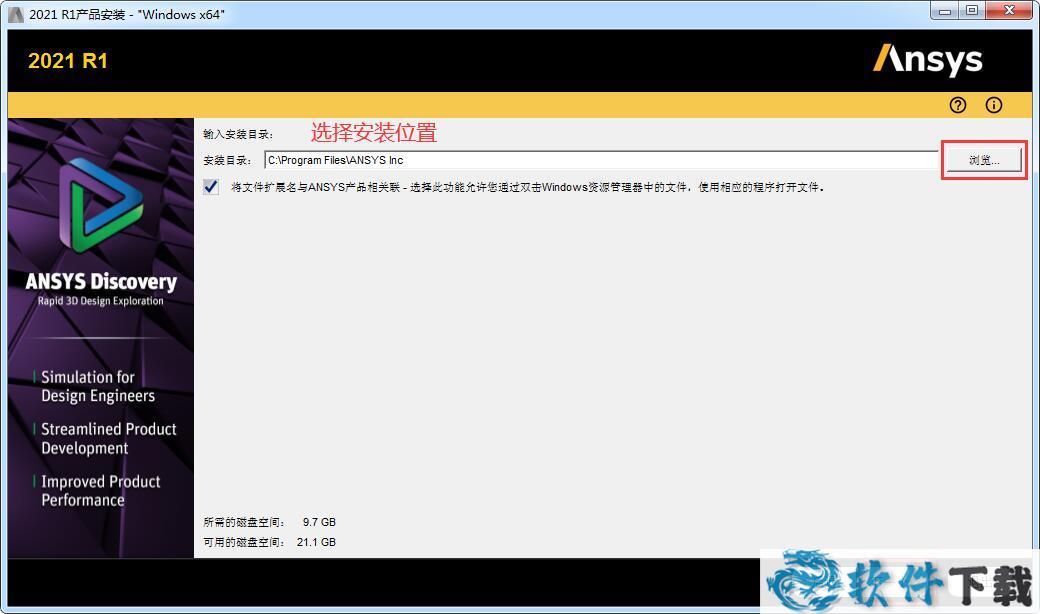Minimize the installer window

click(x=945, y=11)
